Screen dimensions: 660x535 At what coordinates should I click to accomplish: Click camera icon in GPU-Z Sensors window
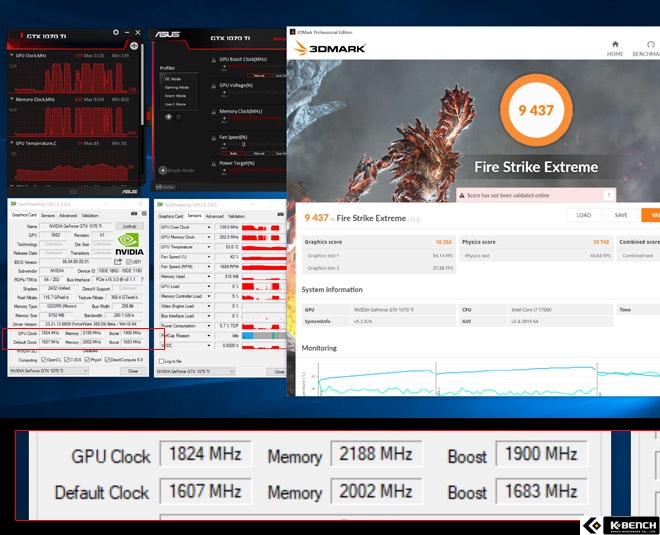click(x=280, y=215)
